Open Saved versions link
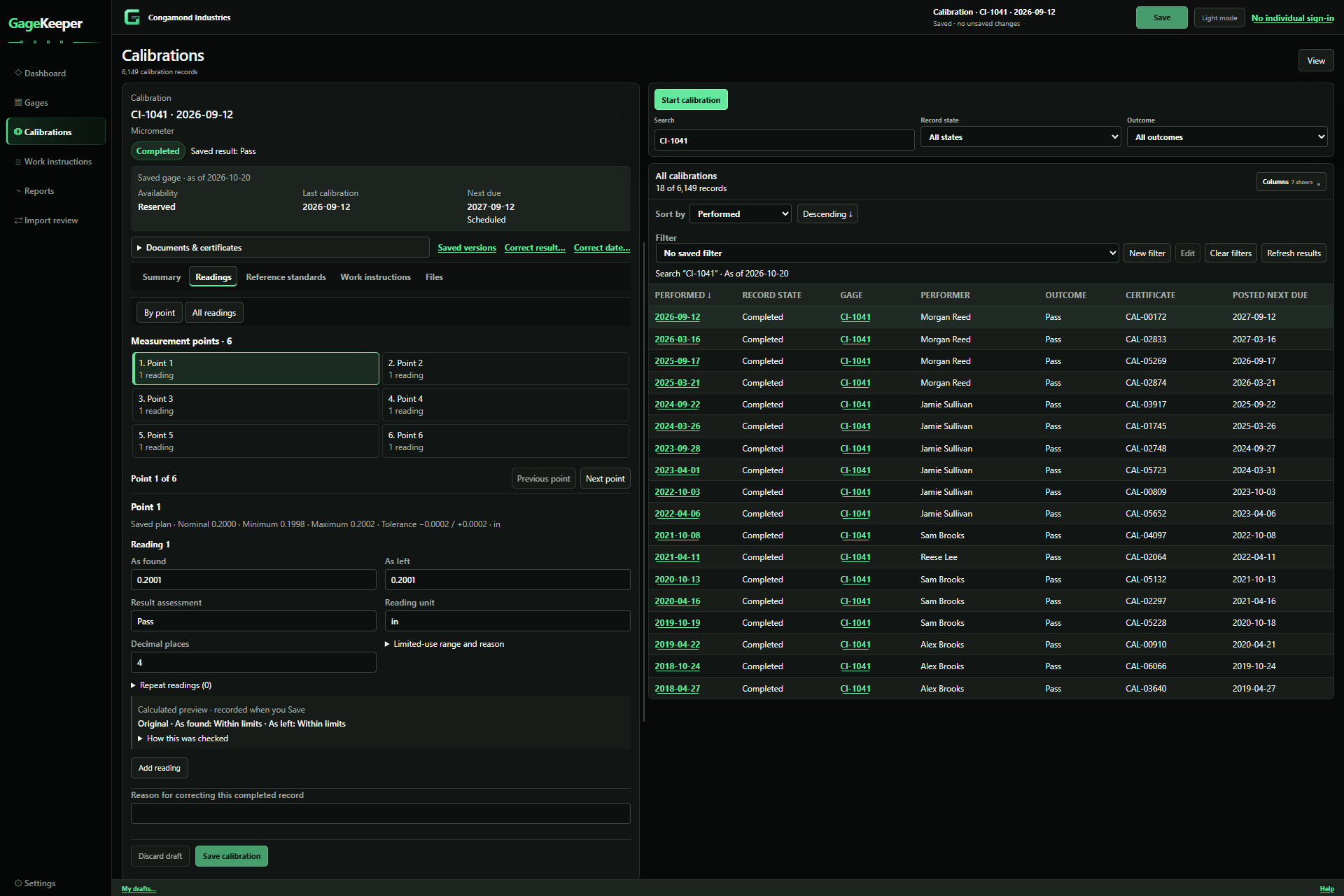This screenshot has width=1344, height=896. coord(467,248)
